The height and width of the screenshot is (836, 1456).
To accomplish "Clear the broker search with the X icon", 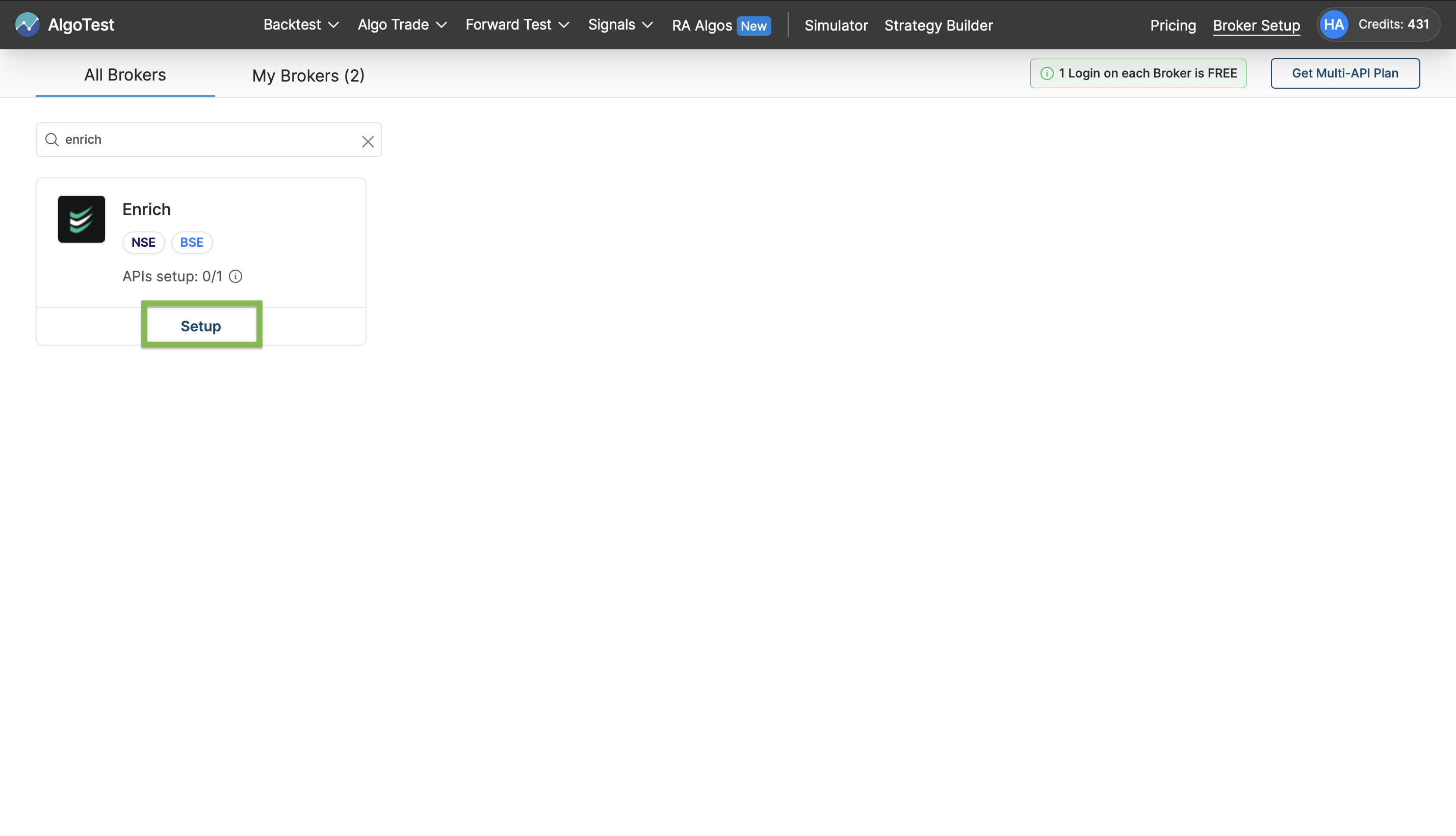I will tap(368, 141).
